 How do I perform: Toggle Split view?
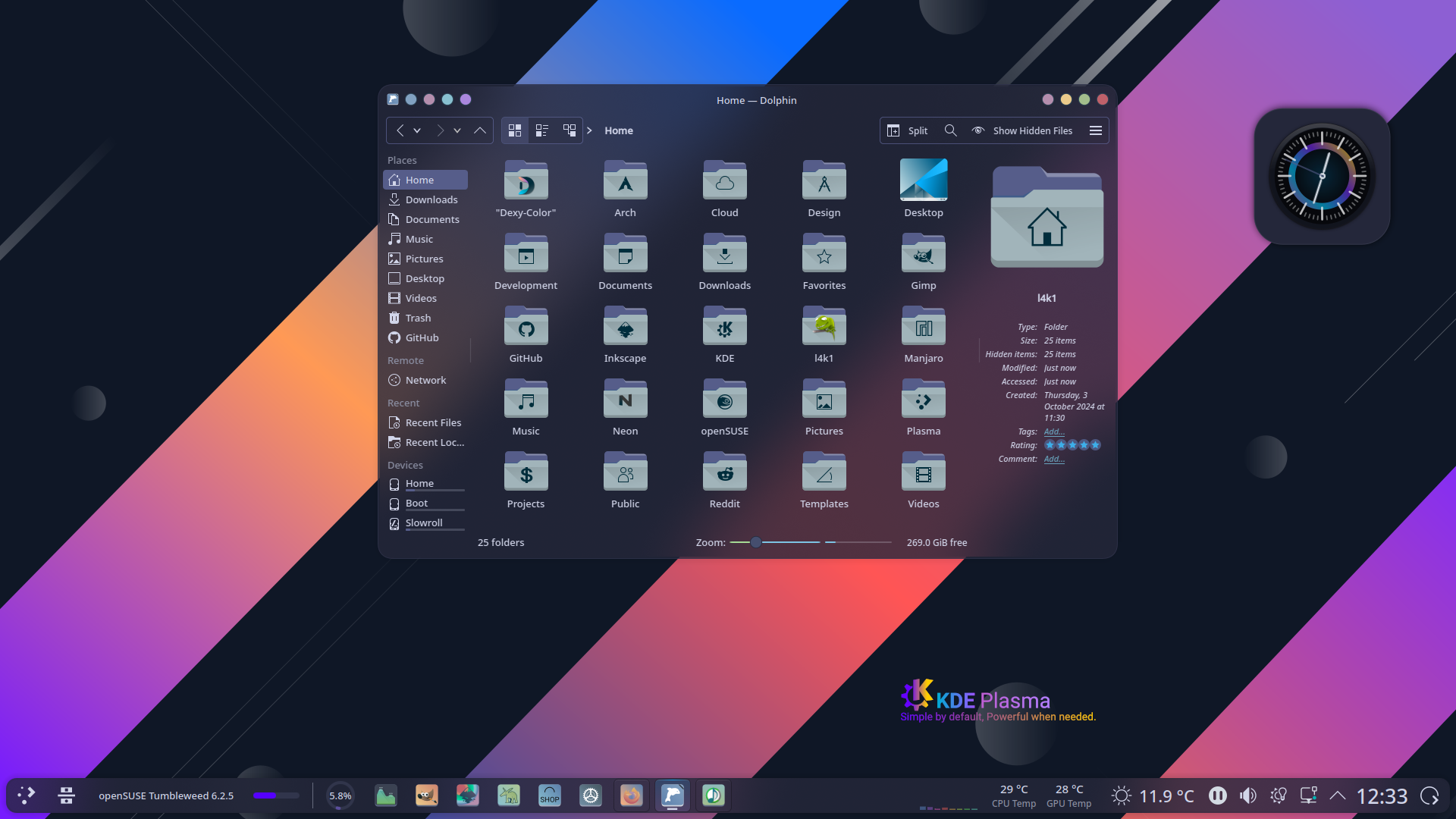pos(907,130)
